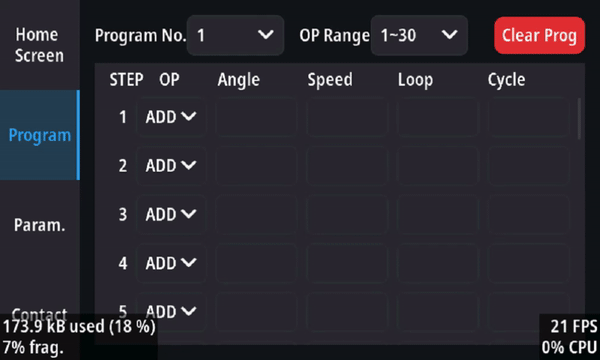Screen dimensions: 600x360
Task: Select the Cycle field for step 2
Action: [x=528, y=166]
